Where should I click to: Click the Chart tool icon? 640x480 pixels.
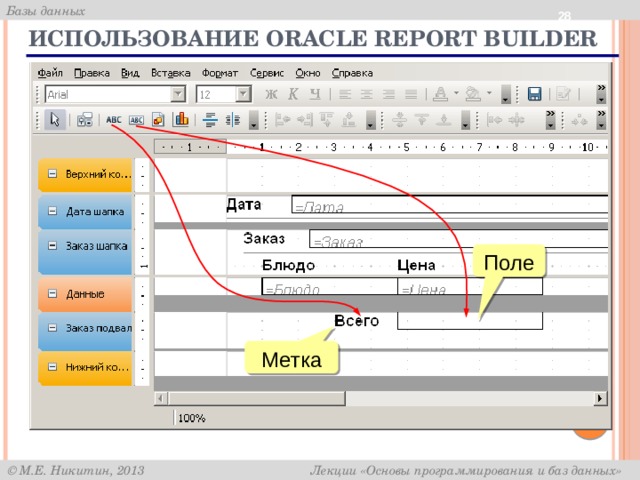click(x=181, y=120)
